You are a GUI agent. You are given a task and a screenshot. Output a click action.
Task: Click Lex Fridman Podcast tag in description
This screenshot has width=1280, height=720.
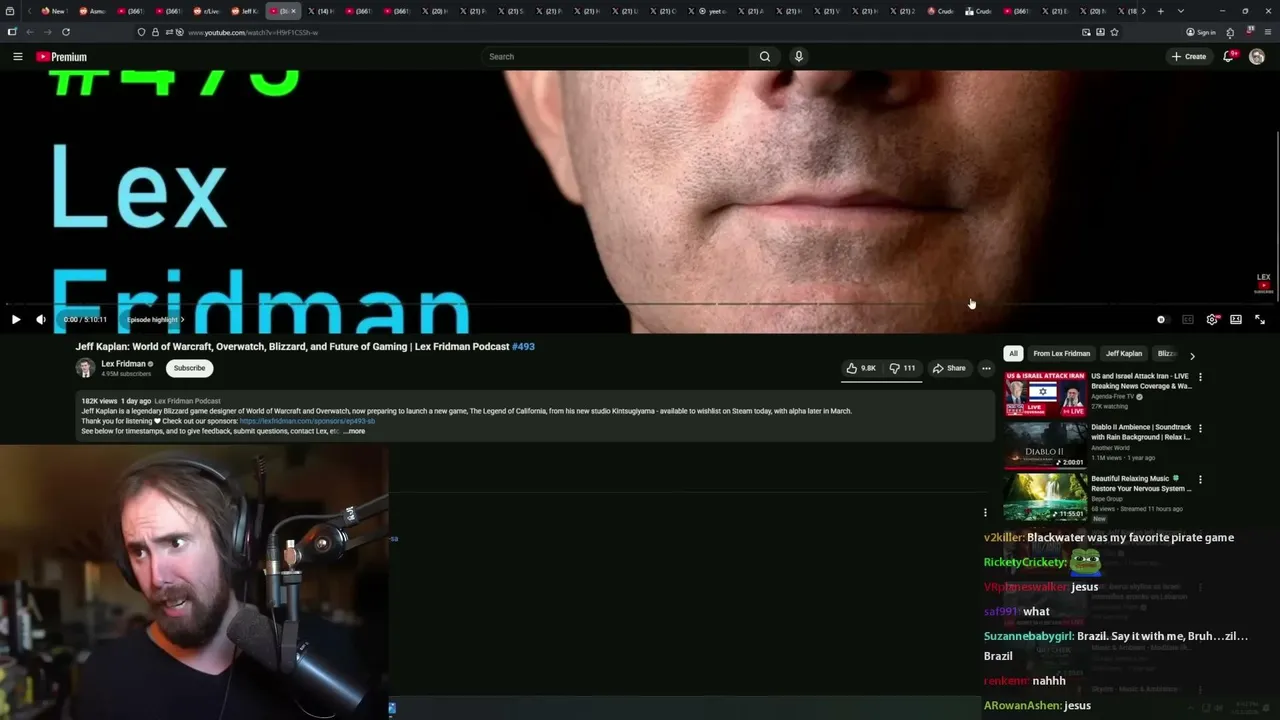[x=187, y=401]
